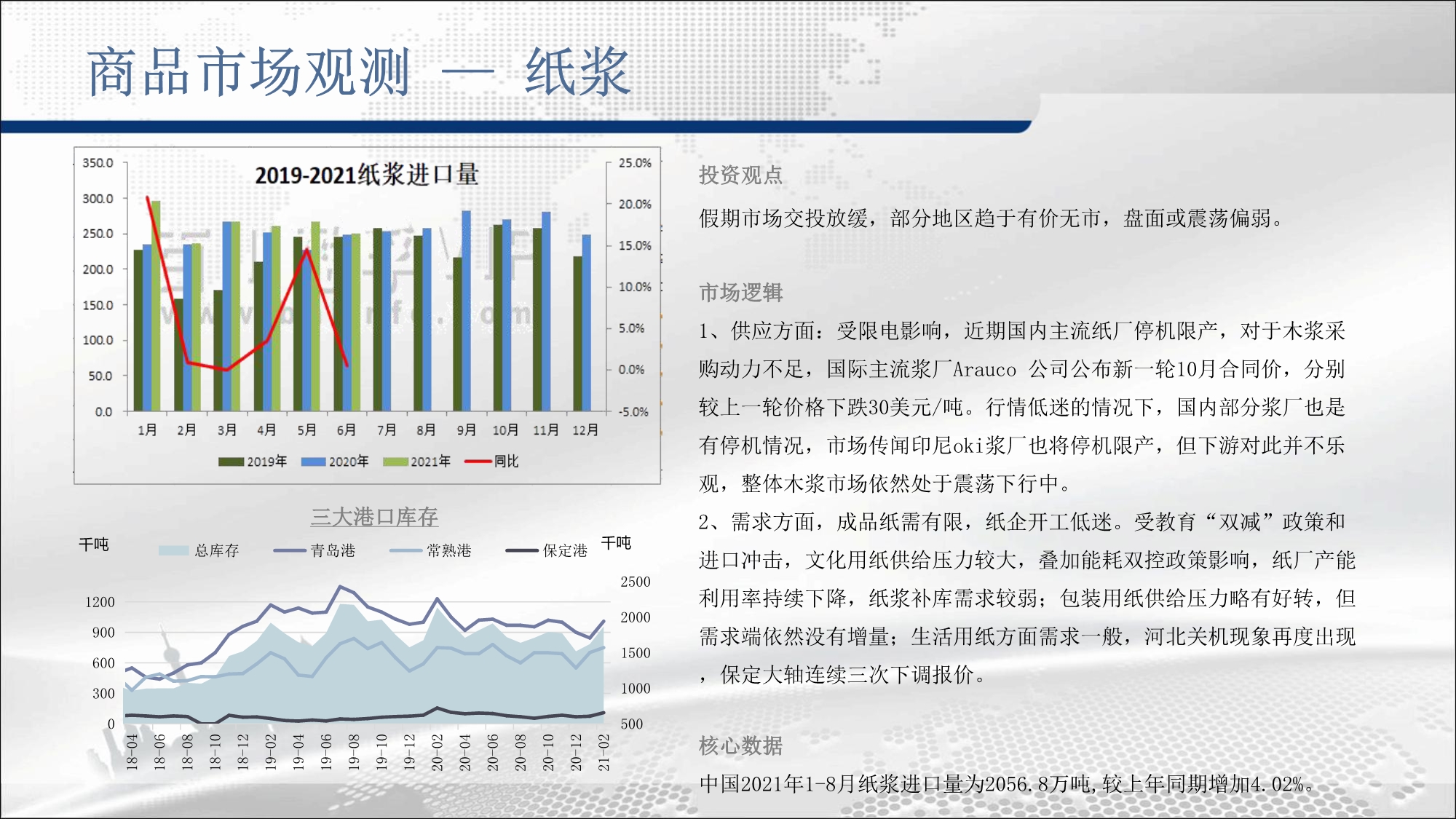This screenshot has width=1456, height=819.
Task: Click the 1200 axis label in port chart
Action: coord(100,602)
